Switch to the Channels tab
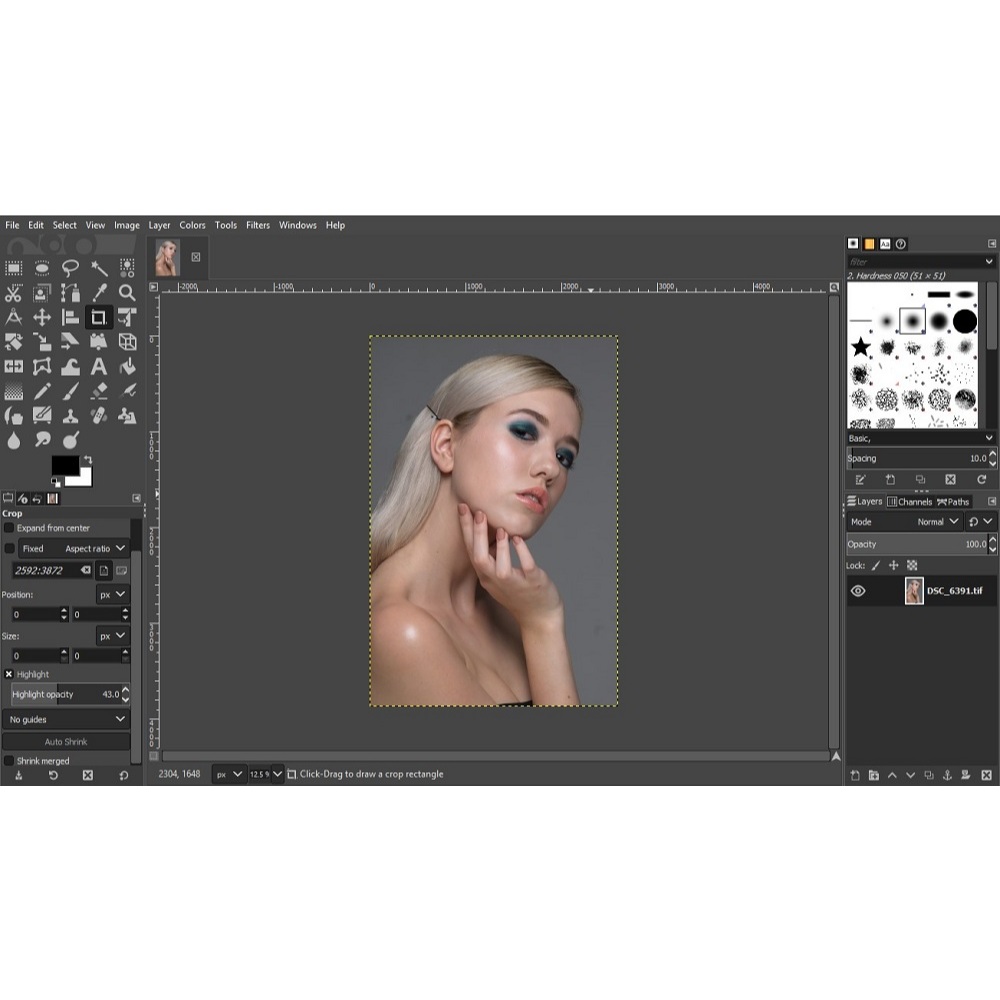This screenshot has width=1000, height=1000. (x=909, y=502)
